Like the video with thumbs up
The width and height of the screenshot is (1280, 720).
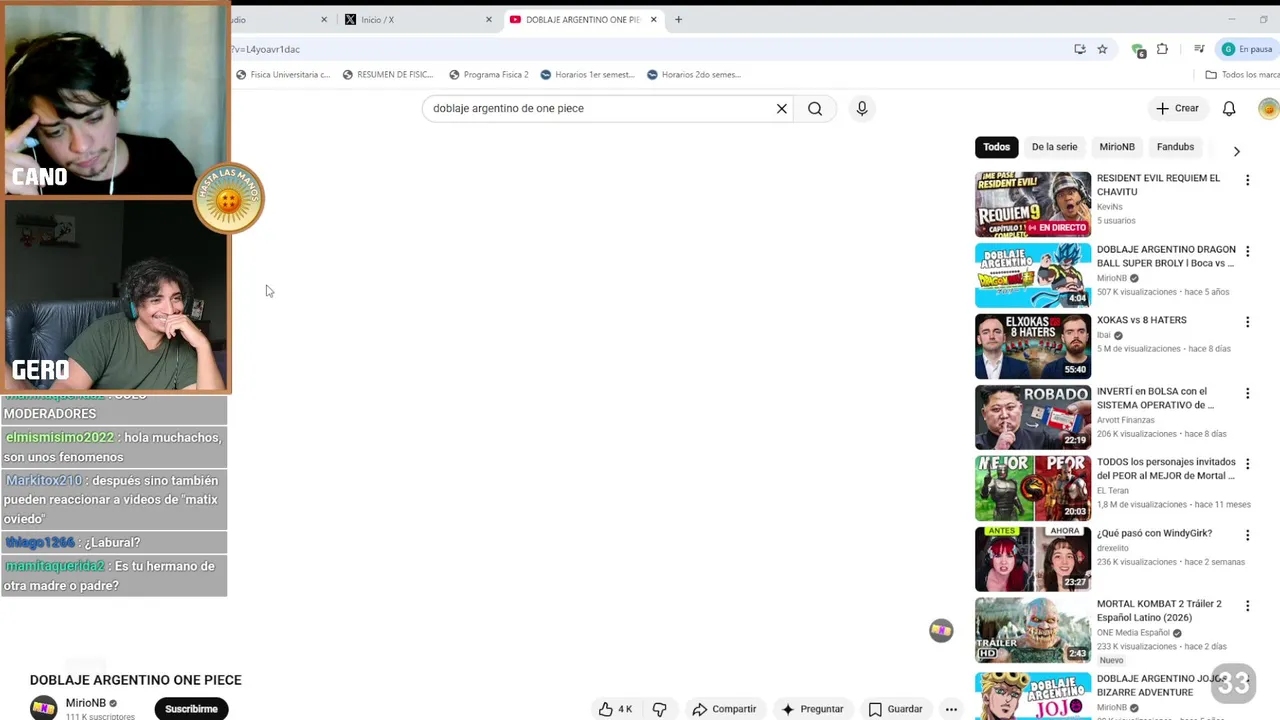pyautogui.click(x=616, y=709)
